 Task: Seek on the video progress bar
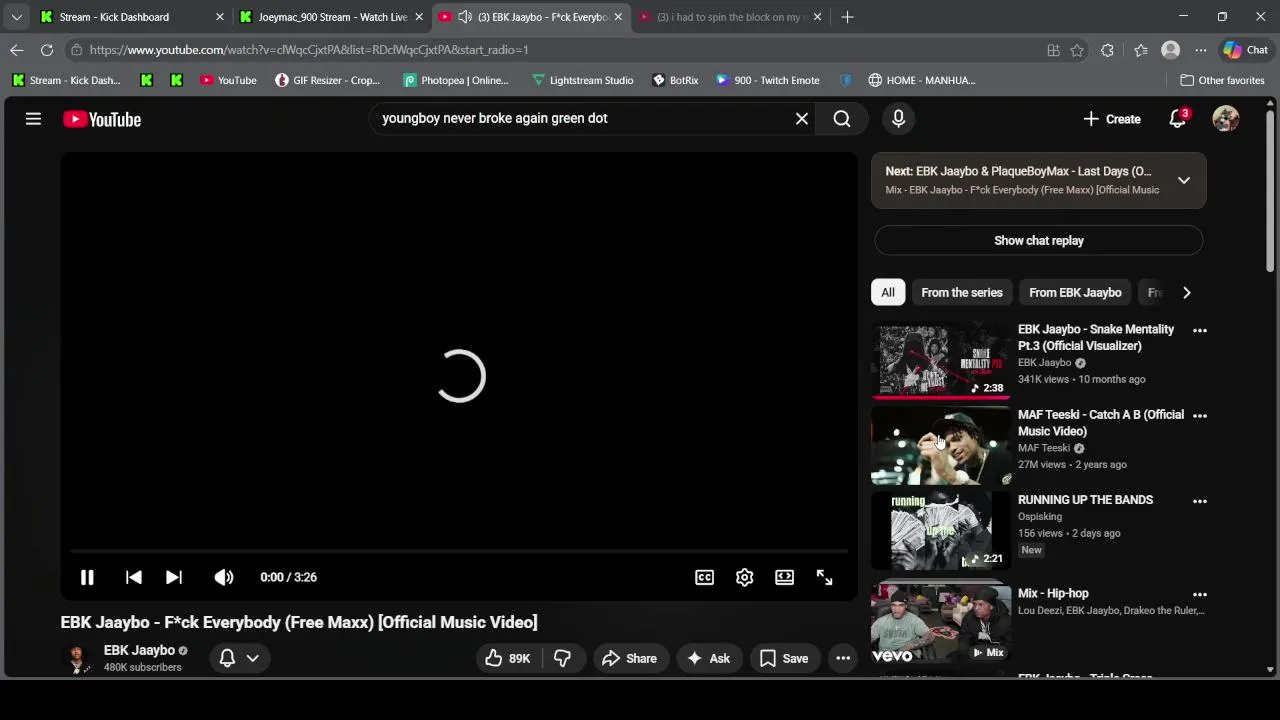[x=459, y=551]
